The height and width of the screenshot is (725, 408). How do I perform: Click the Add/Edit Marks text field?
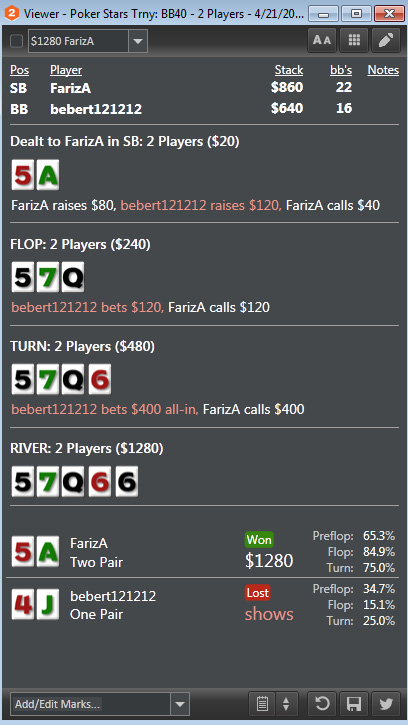point(90,704)
